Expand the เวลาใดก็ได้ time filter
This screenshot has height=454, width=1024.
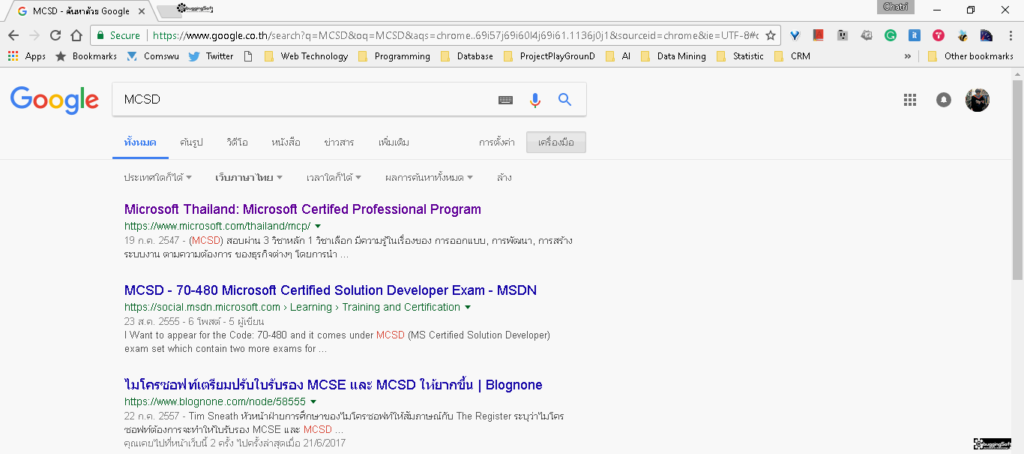tap(334, 178)
